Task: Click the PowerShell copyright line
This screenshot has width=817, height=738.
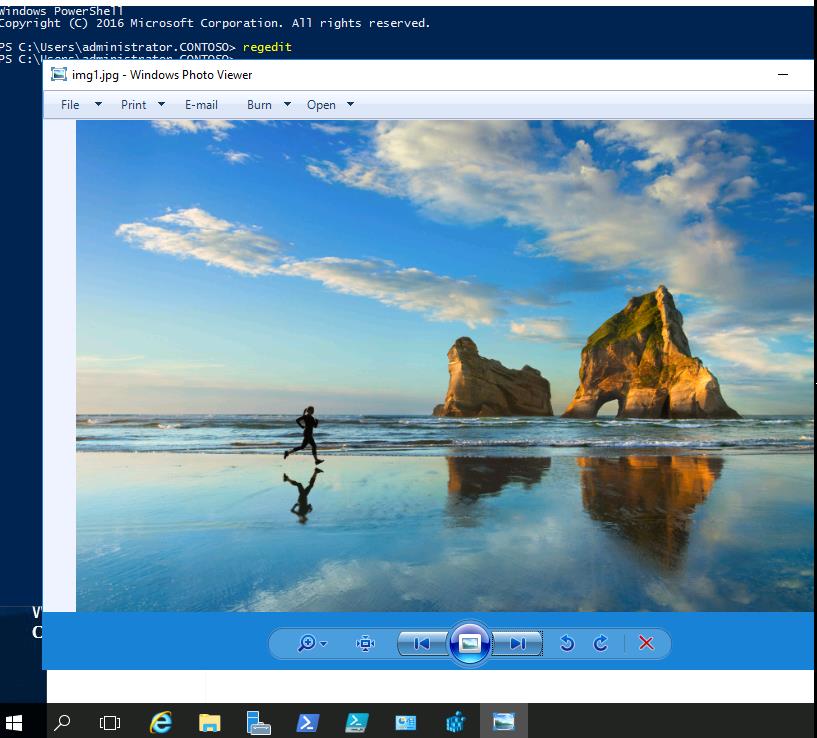Action: (x=215, y=23)
